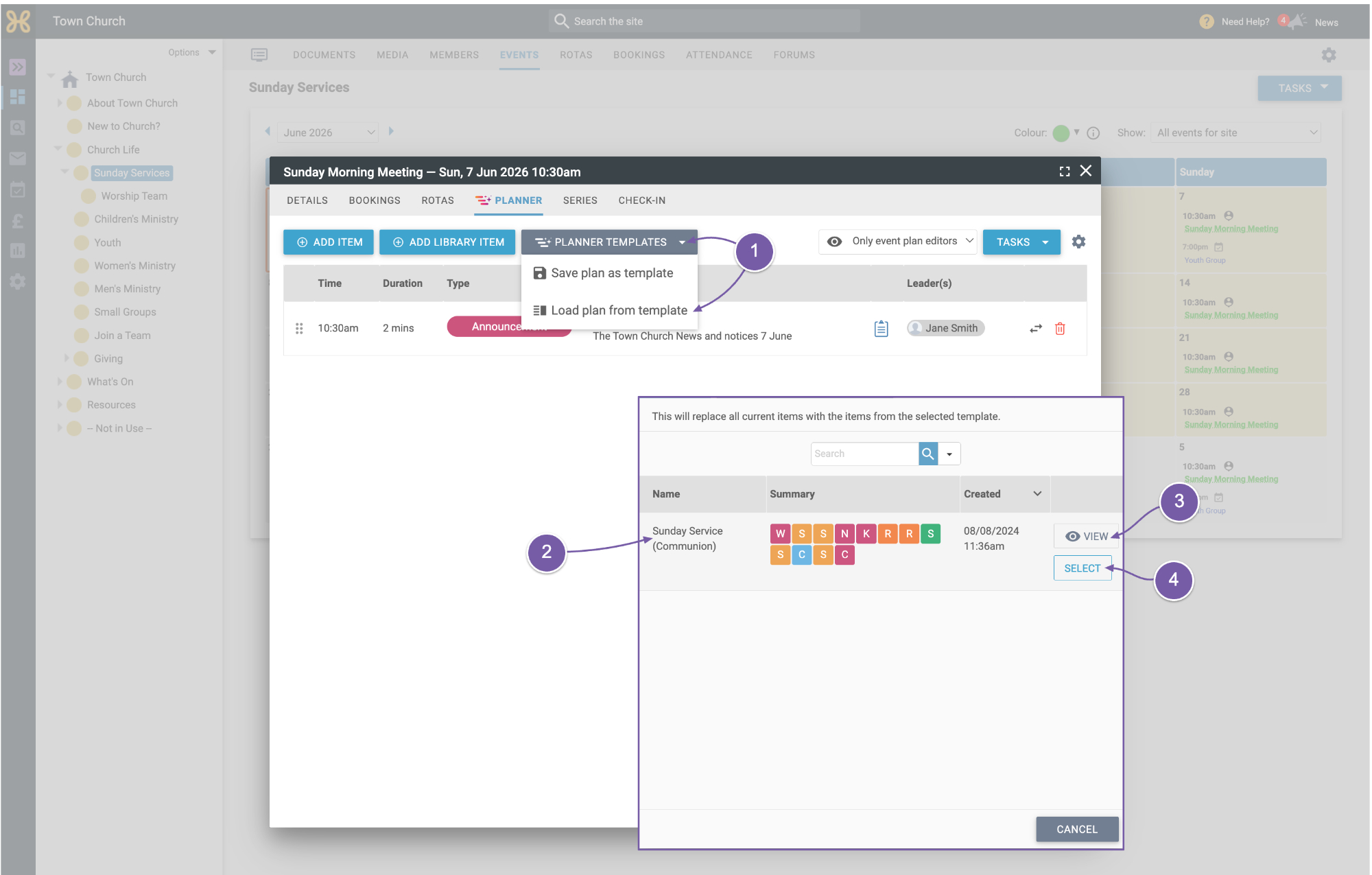Click the fullscreen expand icon in dialog header

click(1065, 172)
